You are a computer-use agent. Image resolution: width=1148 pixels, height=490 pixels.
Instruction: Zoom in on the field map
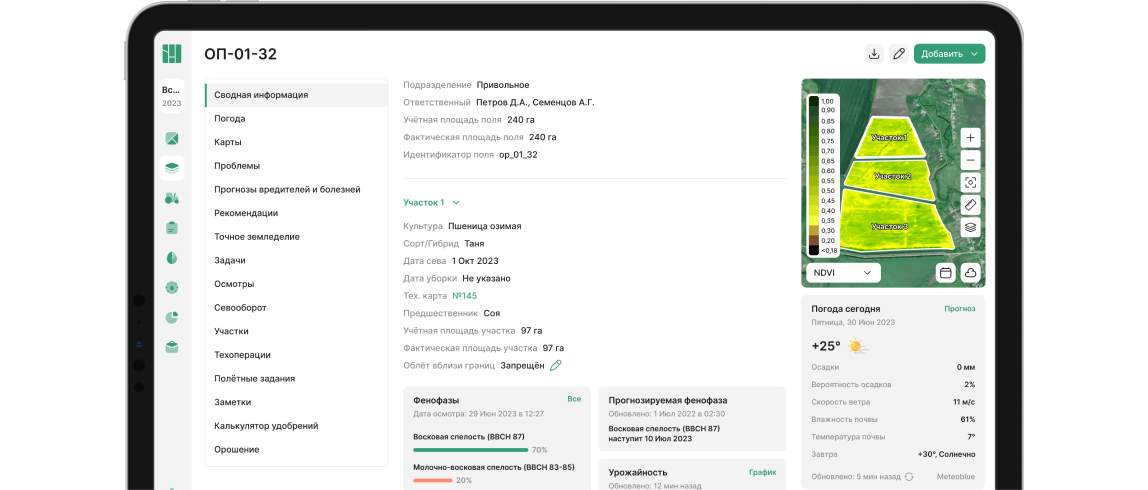[x=970, y=137]
